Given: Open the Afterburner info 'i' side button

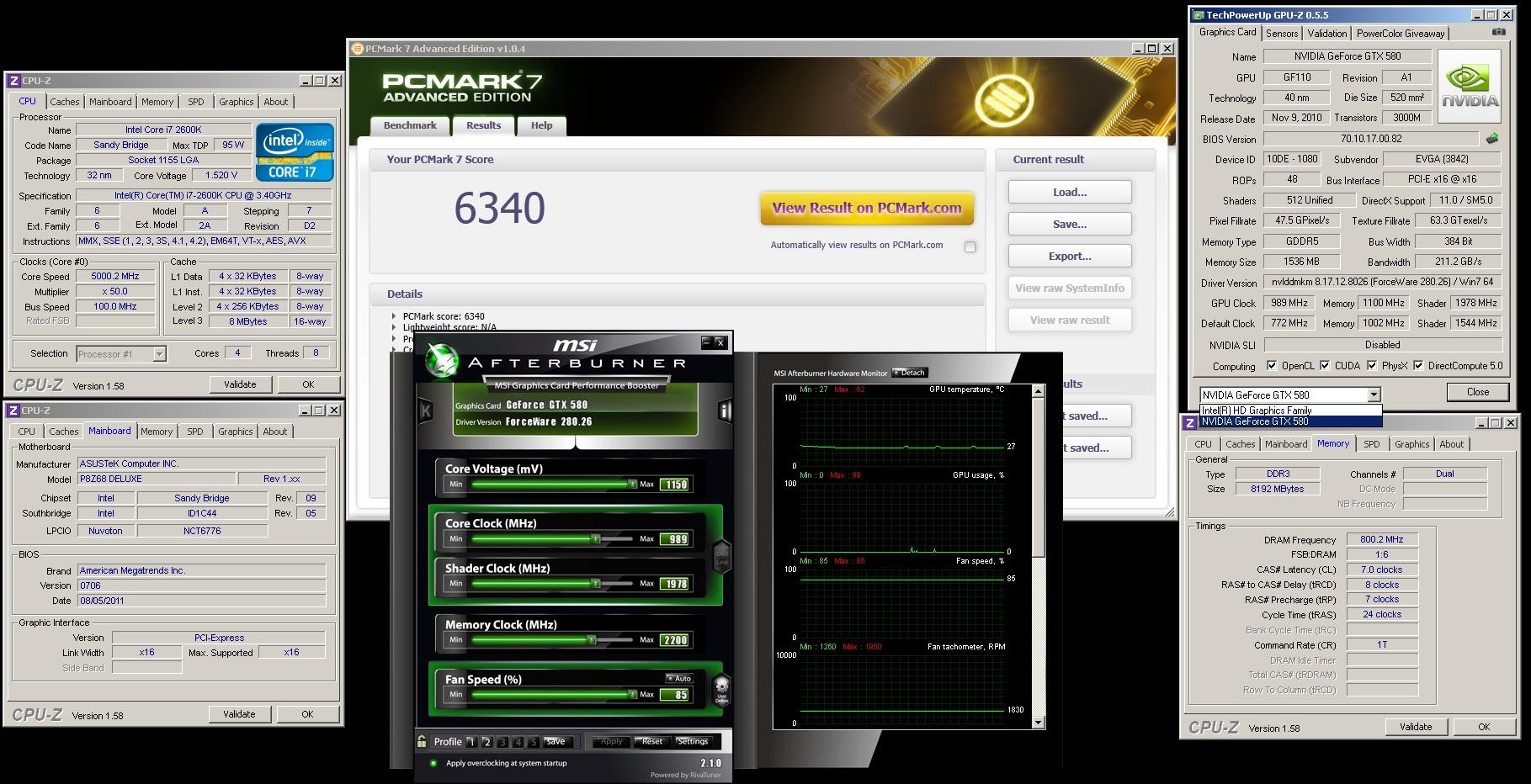Looking at the screenshot, I should [x=725, y=411].
